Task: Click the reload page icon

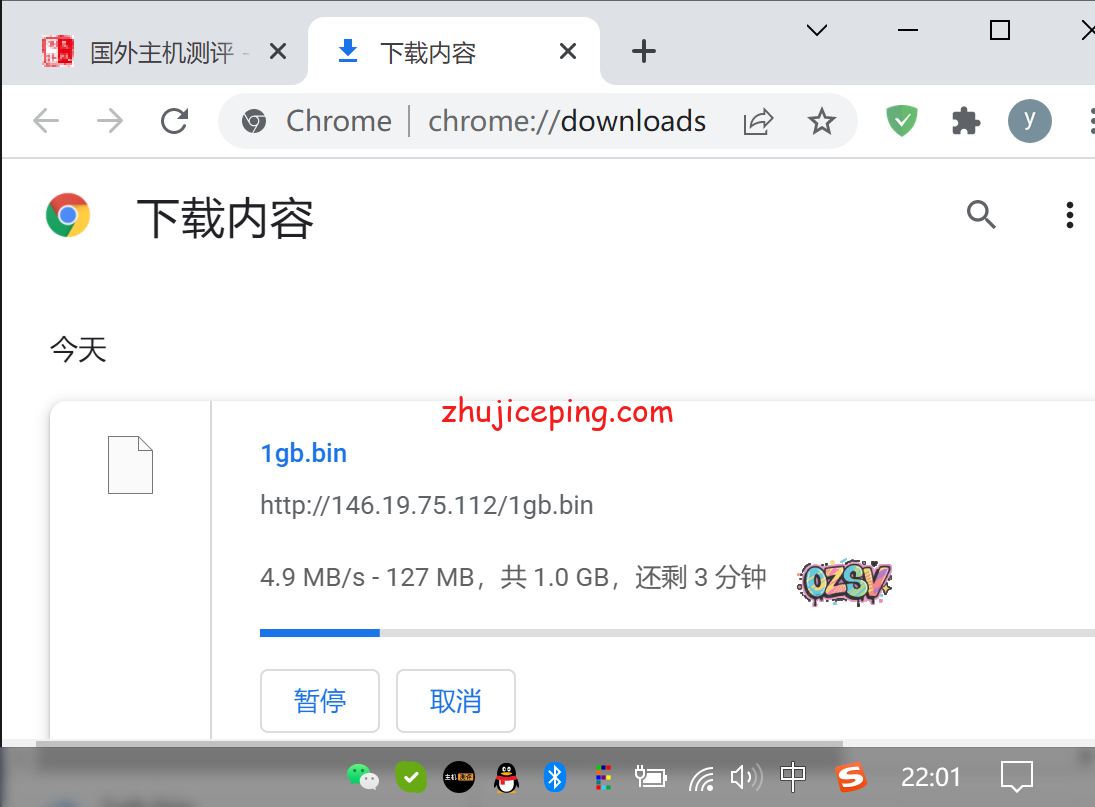Action: (175, 122)
